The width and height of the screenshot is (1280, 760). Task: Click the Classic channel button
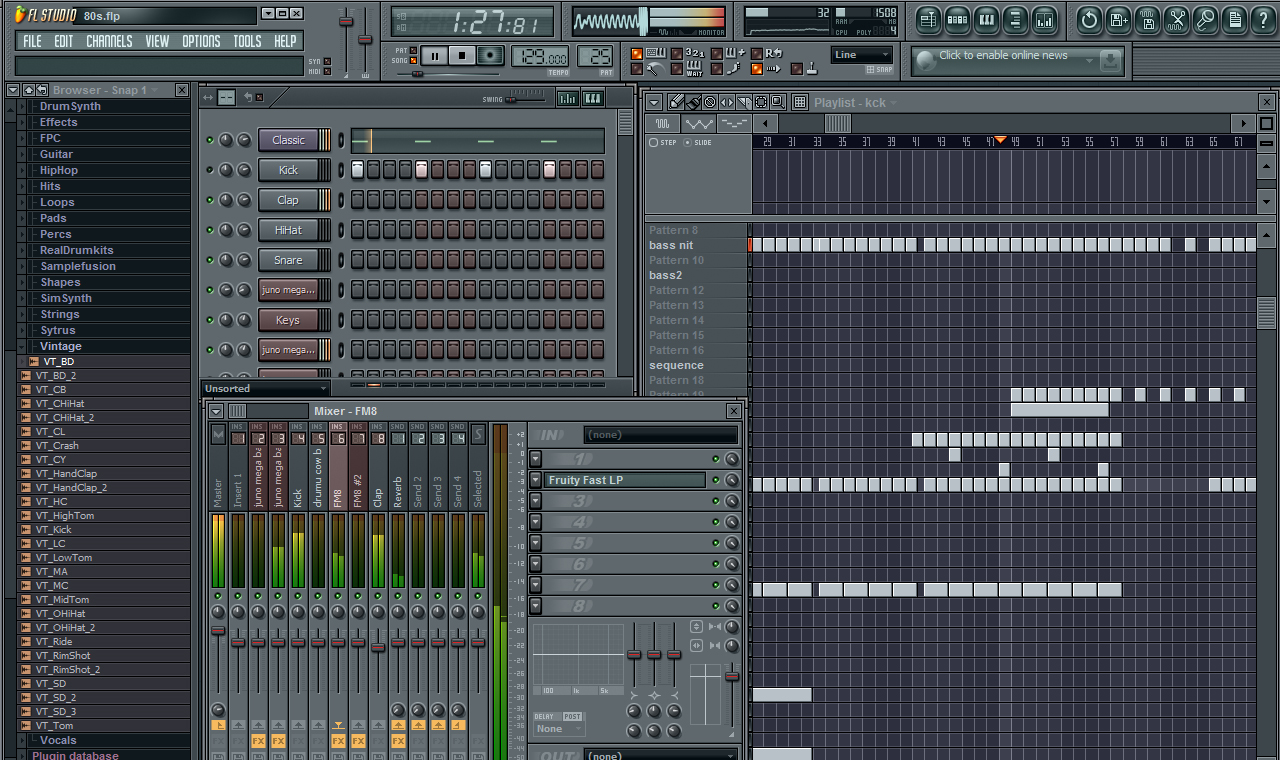pos(288,140)
